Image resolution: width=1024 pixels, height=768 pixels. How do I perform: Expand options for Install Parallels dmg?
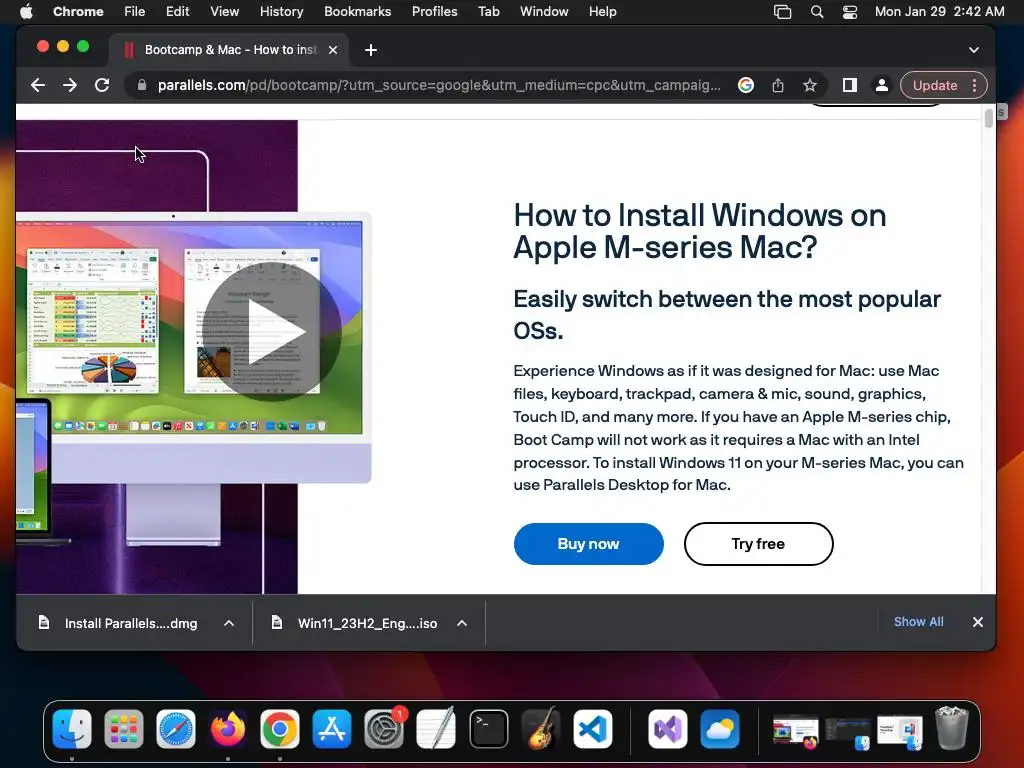(x=229, y=623)
